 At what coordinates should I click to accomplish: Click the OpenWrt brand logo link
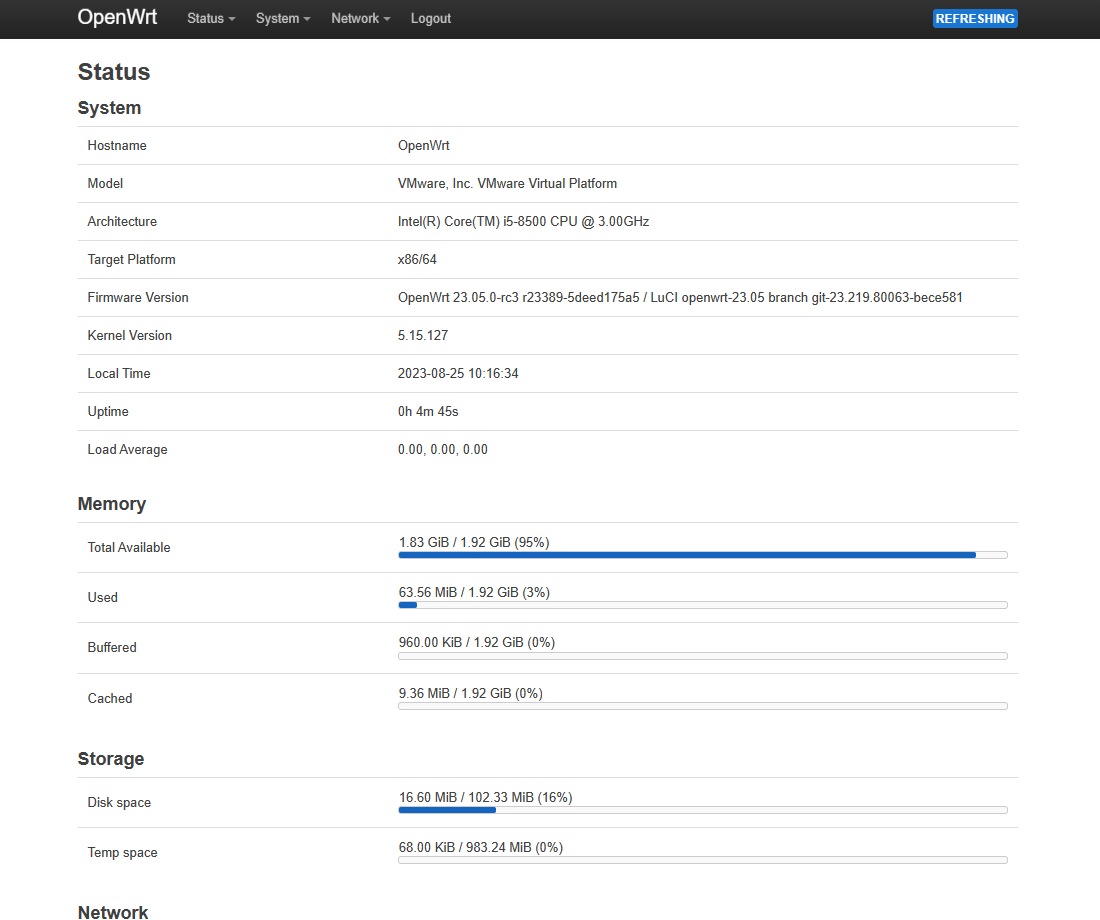pos(117,17)
